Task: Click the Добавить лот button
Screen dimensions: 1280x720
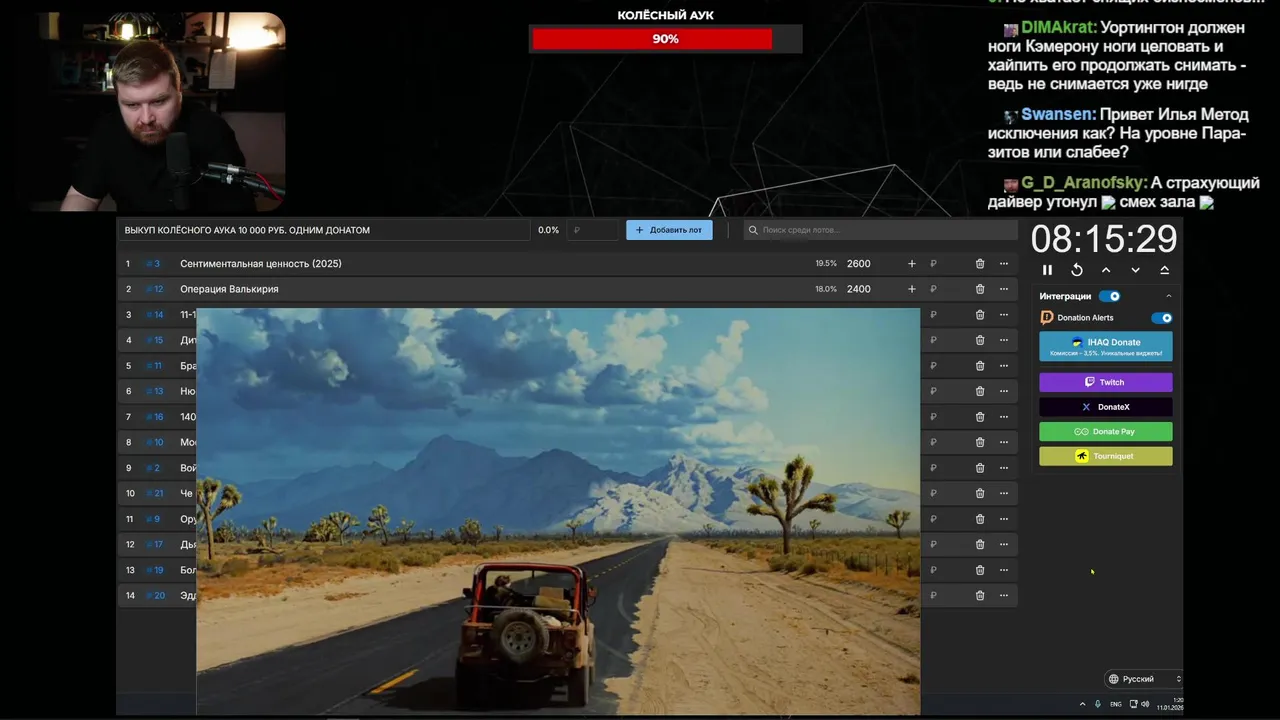Action: 669,230
